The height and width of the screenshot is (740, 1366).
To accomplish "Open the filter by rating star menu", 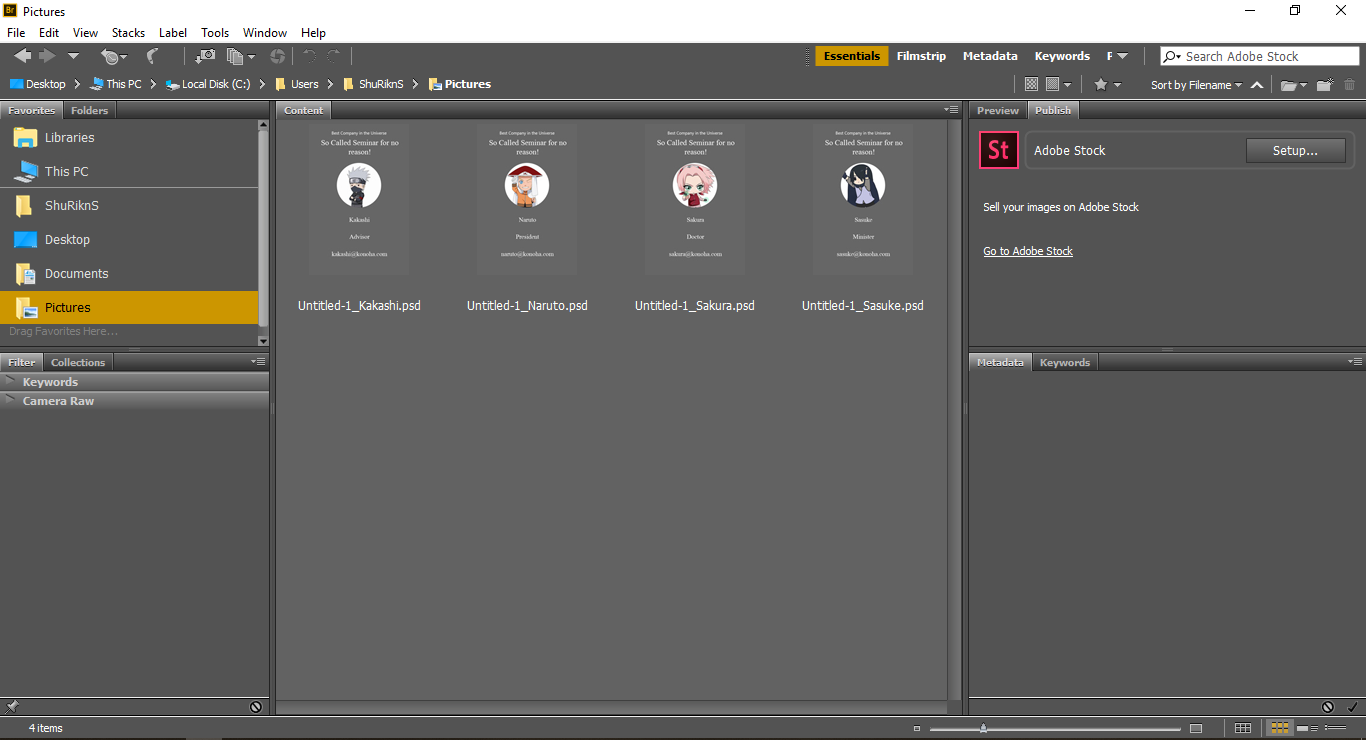I will click(x=1107, y=85).
